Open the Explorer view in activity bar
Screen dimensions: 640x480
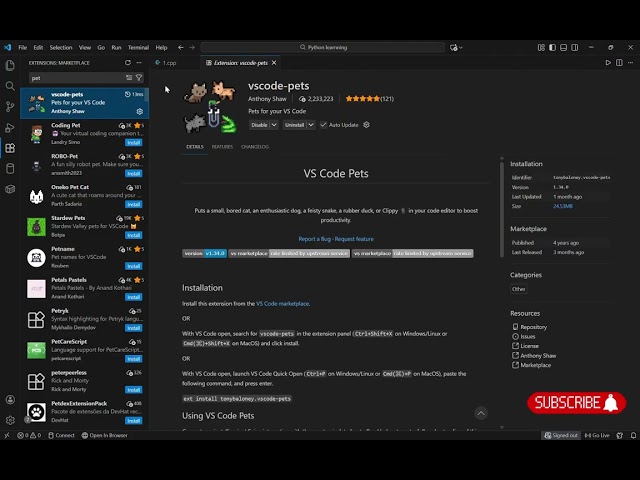click(x=10, y=65)
